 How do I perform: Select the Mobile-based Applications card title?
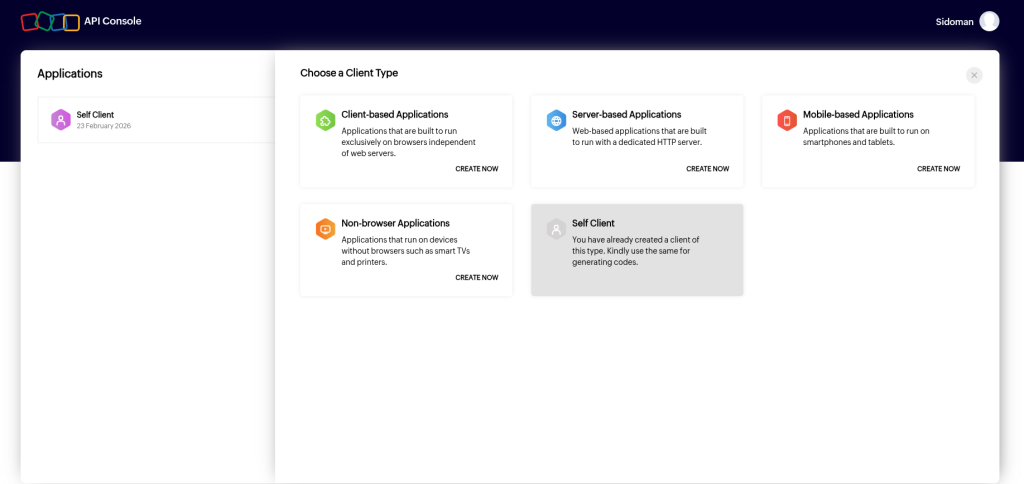[858, 114]
